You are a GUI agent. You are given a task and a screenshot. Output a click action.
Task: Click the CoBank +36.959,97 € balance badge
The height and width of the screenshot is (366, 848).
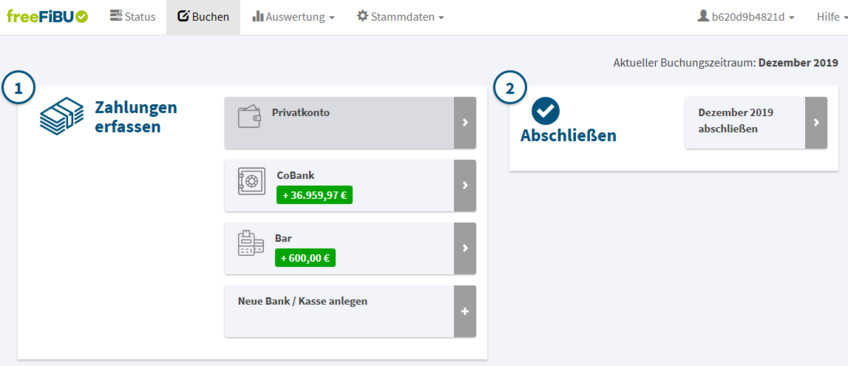pos(314,195)
